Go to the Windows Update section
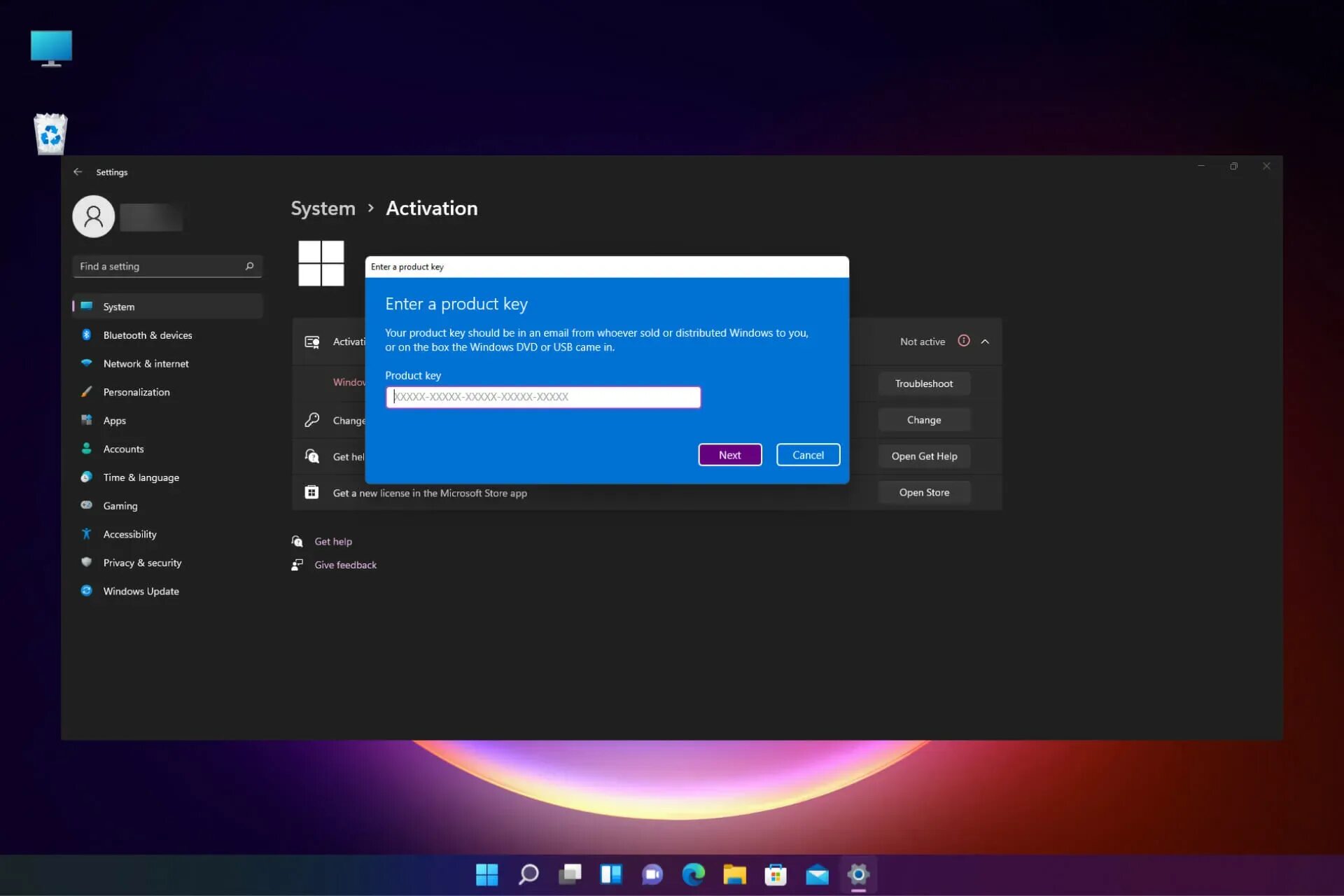Image resolution: width=1344 pixels, height=896 pixels. [141, 591]
